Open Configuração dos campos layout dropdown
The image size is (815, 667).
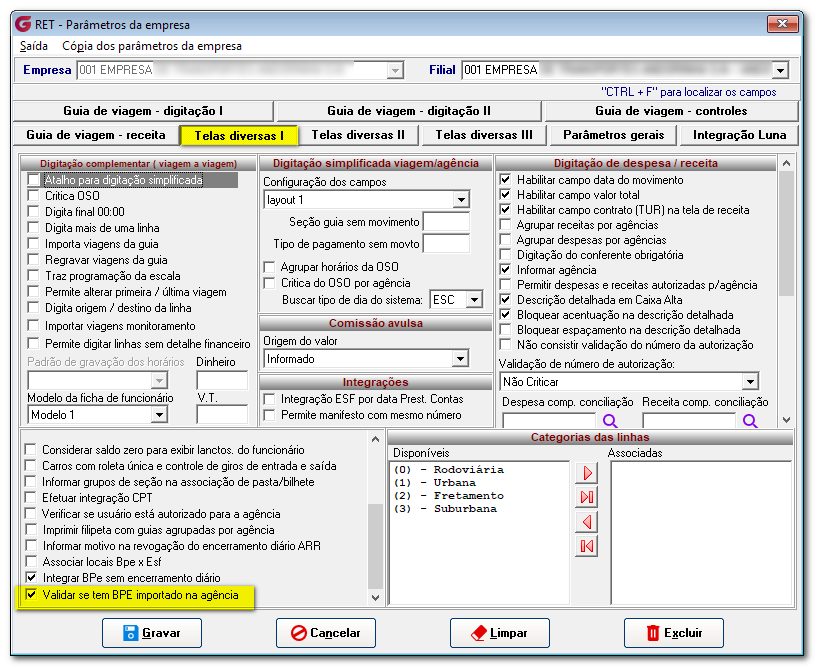pyautogui.click(x=461, y=200)
